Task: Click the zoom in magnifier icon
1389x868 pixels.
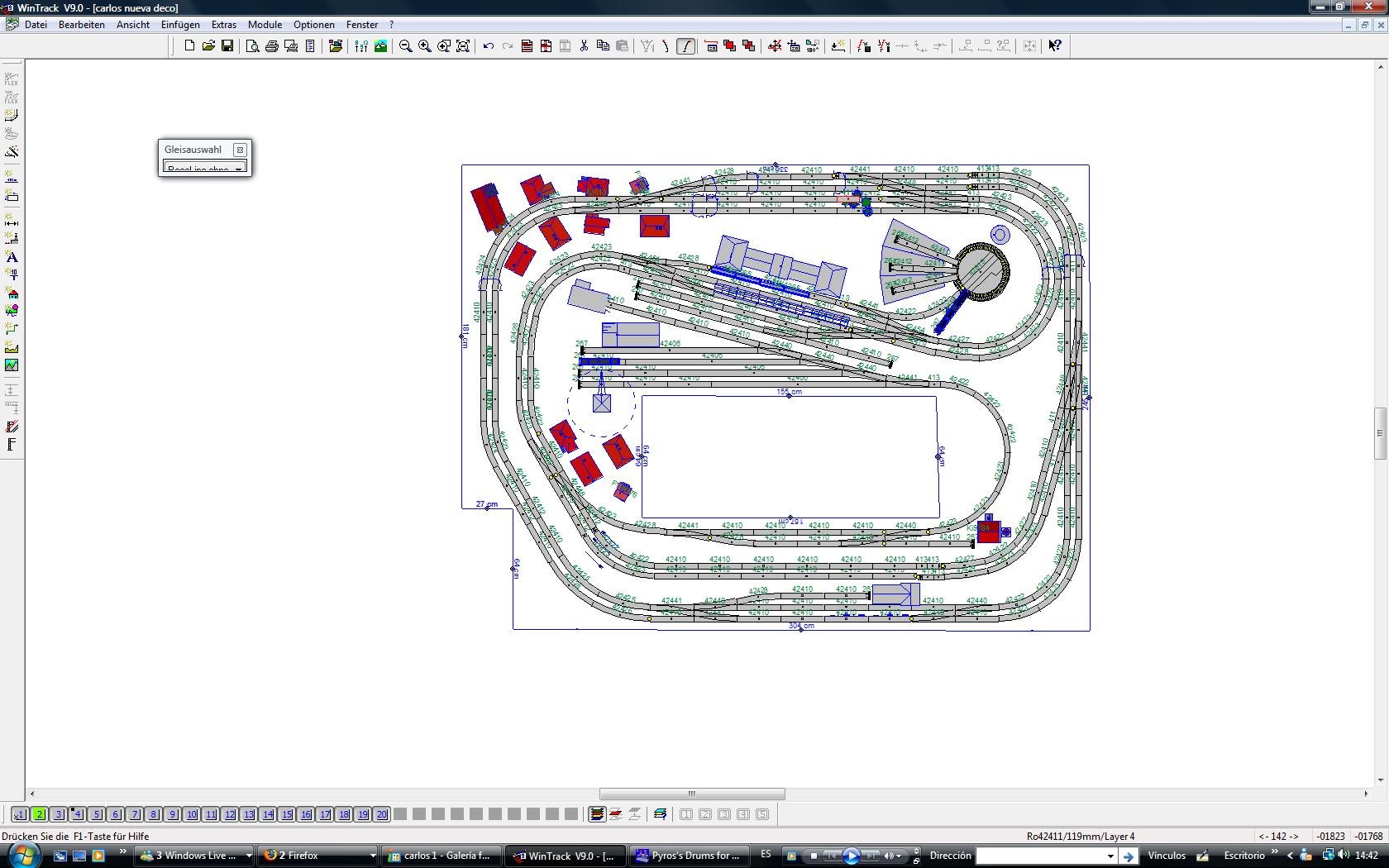Action: tap(425, 46)
